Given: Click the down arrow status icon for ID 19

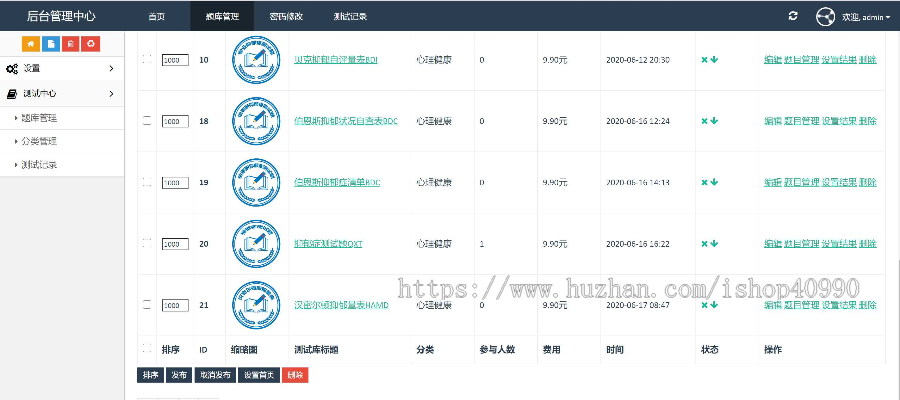Looking at the screenshot, I should click(x=714, y=182).
